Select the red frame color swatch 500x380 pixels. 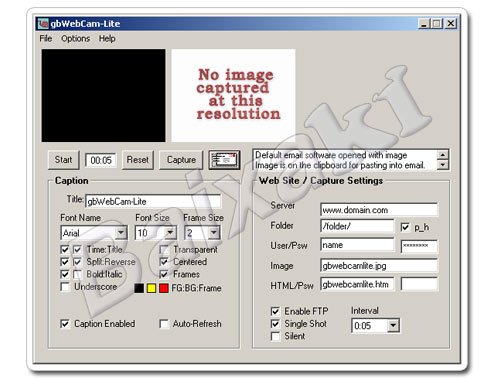pos(164,288)
